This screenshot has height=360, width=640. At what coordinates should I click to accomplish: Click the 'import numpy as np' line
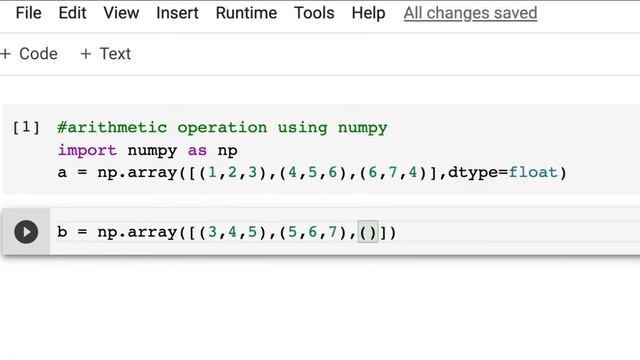pos(147,150)
